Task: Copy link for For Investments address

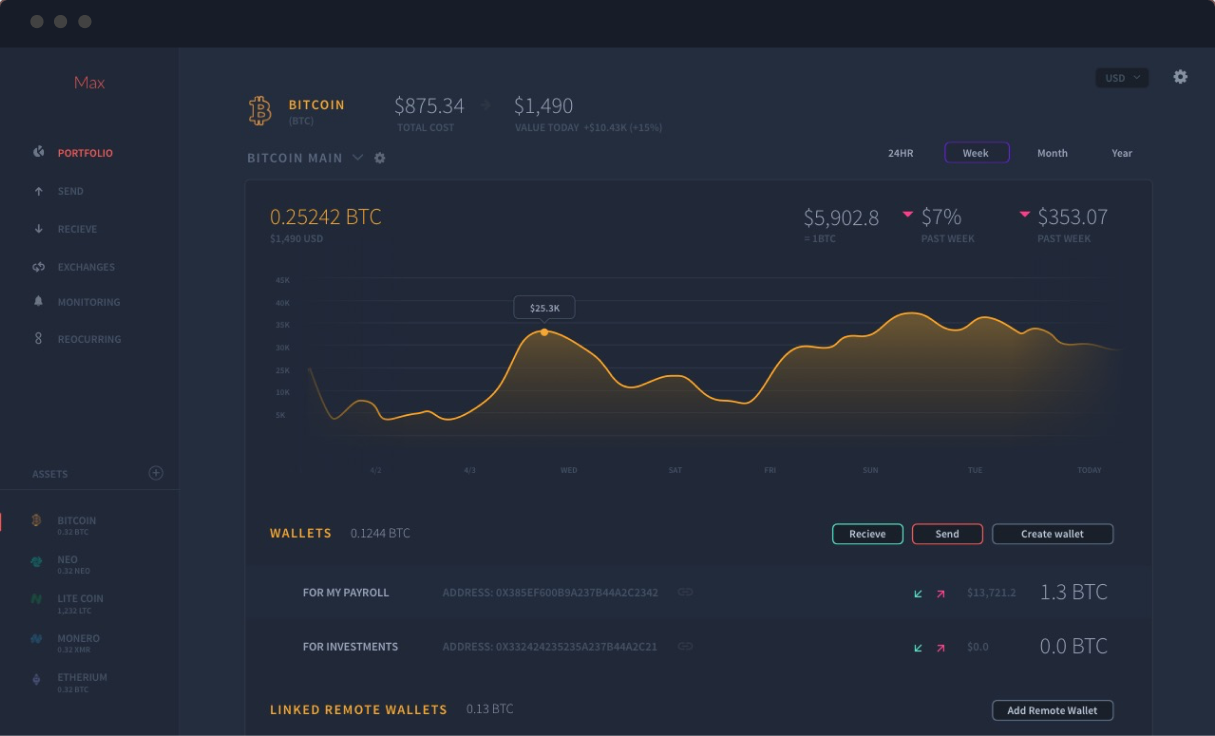Action: [685, 646]
